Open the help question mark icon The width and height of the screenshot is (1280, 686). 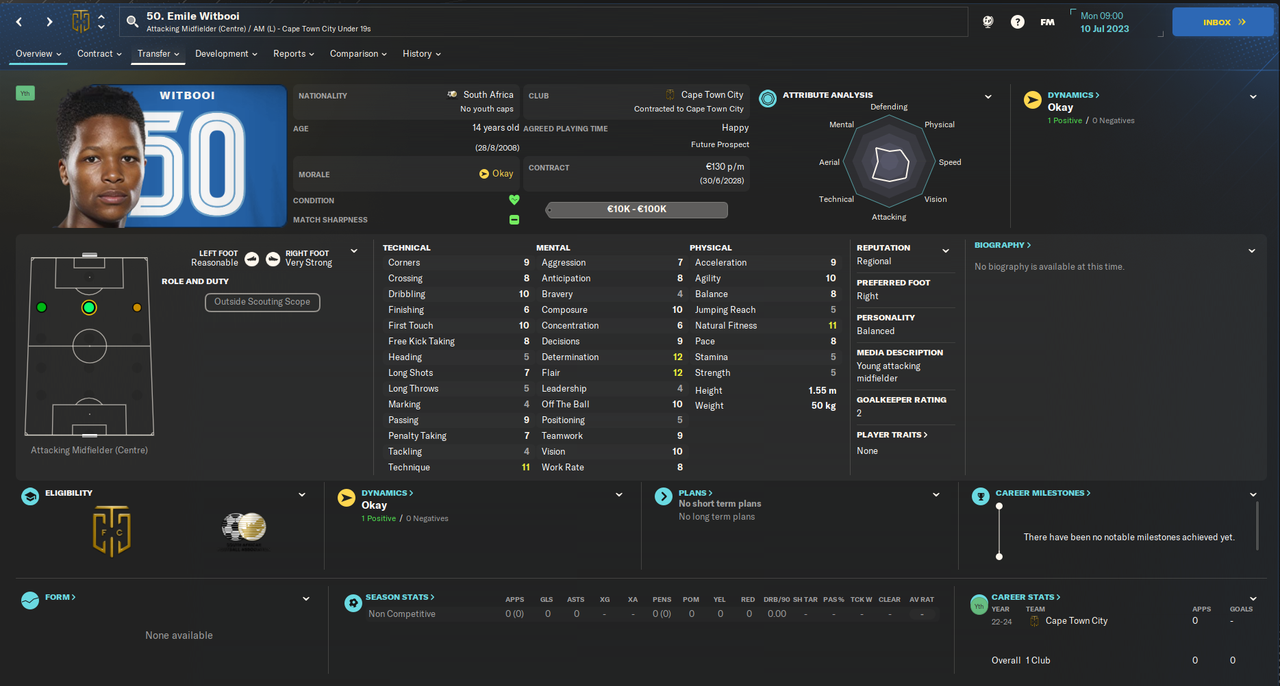[x=1017, y=22]
